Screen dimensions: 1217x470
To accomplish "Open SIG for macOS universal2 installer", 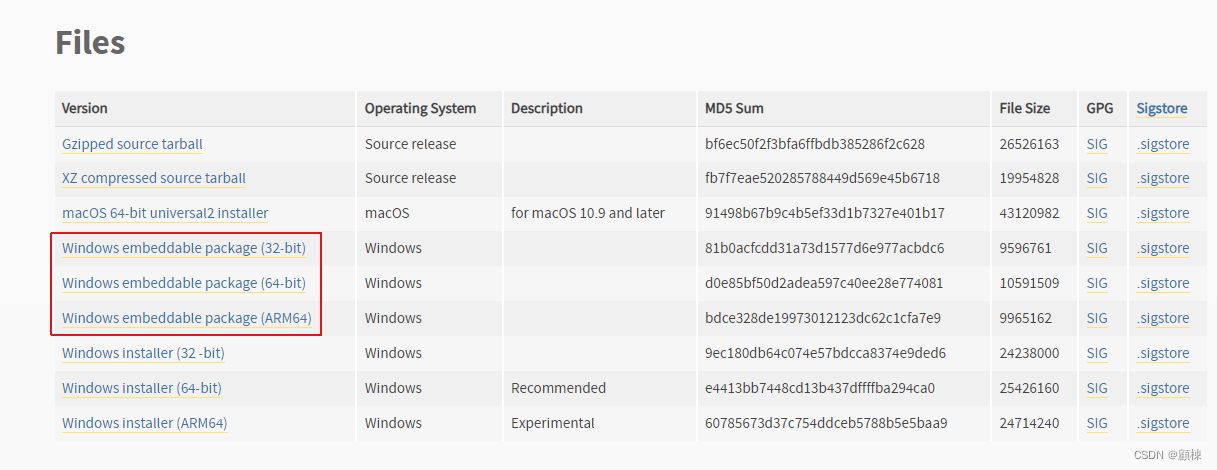I will (1097, 213).
